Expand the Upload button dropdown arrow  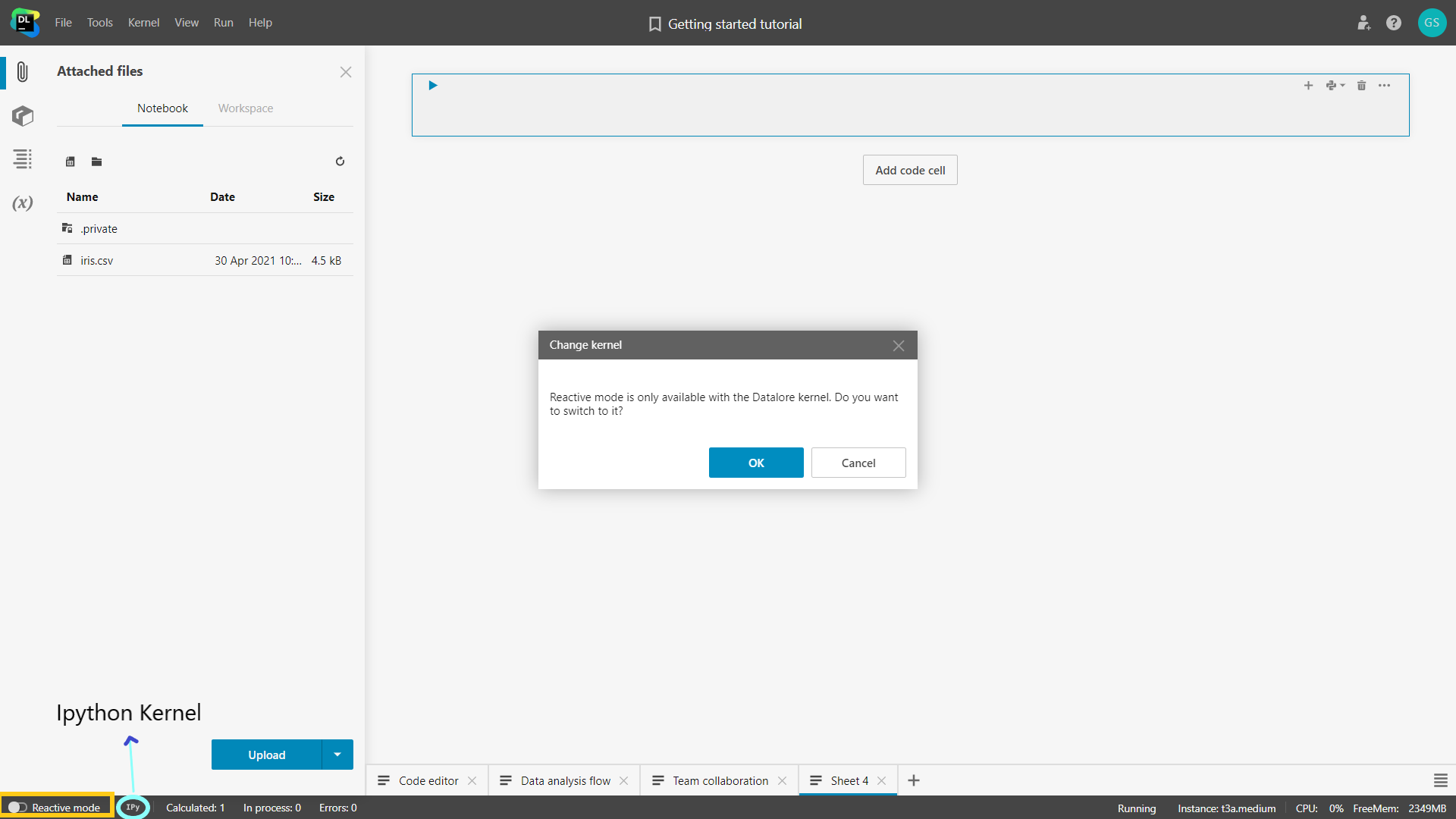(338, 754)
